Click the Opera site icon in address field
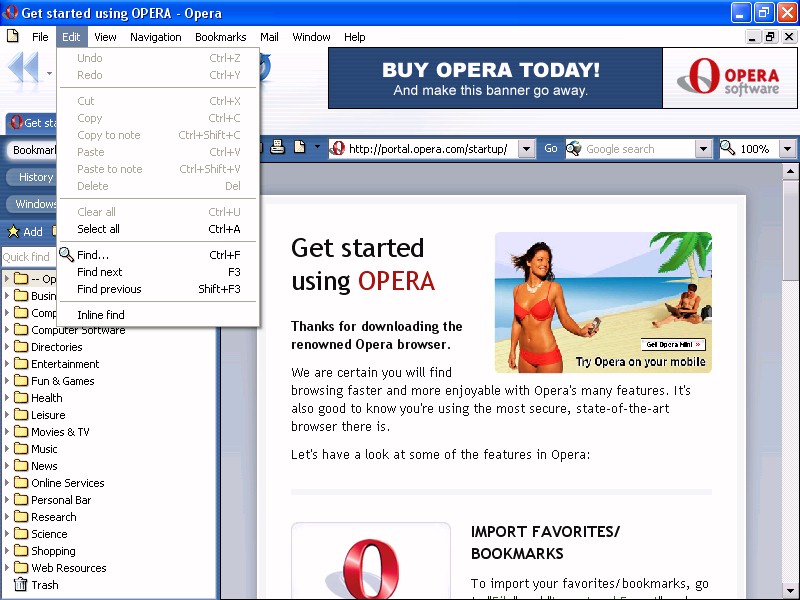Viewport: 800px width, 600px height. (x=338, y=148)
